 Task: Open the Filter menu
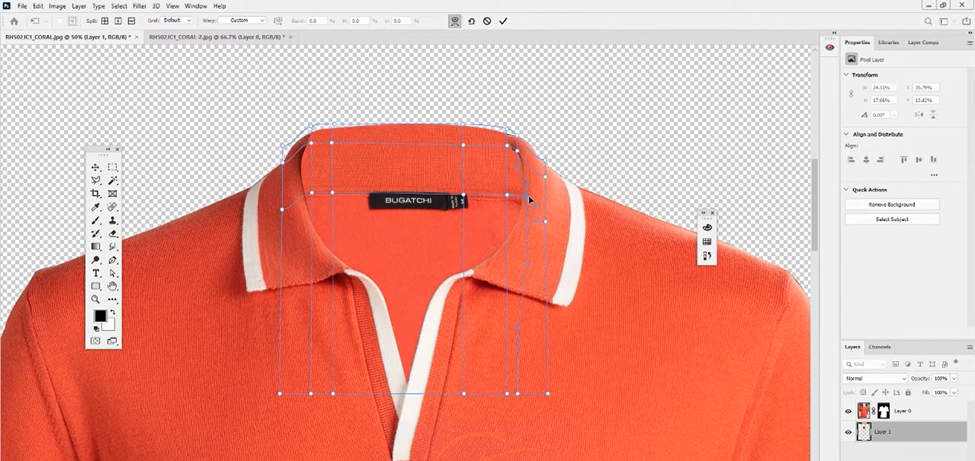pyautogui.click(x=140, y=6)
